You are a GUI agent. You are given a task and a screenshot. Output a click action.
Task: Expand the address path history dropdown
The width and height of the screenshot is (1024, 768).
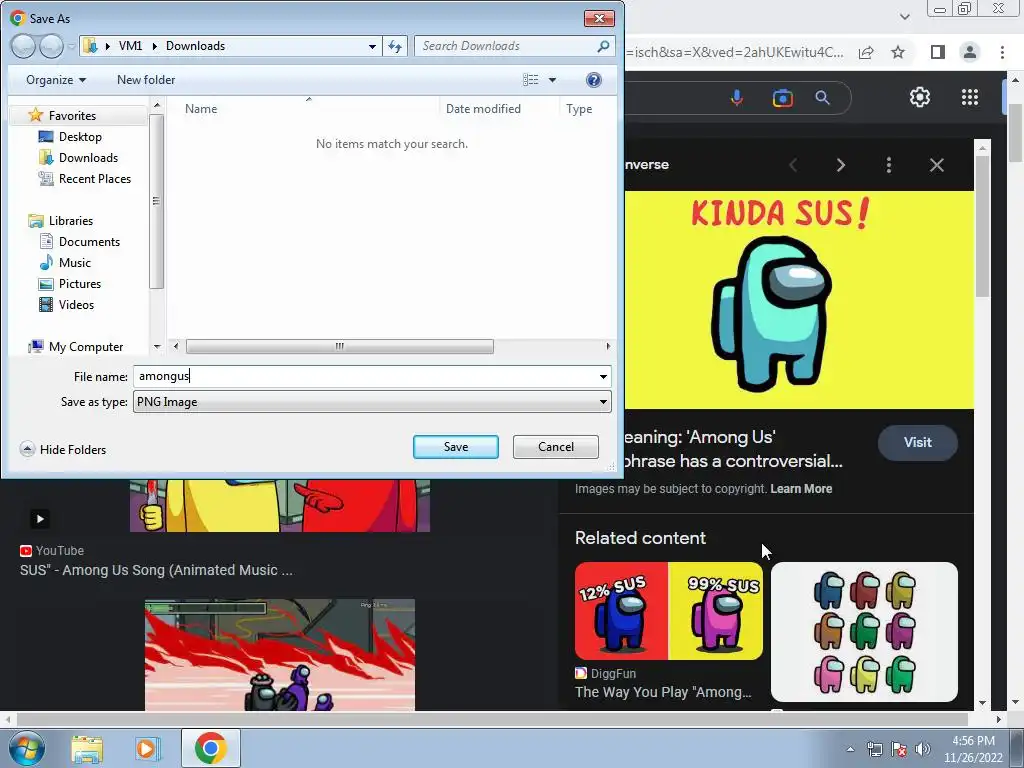point(372,46)
